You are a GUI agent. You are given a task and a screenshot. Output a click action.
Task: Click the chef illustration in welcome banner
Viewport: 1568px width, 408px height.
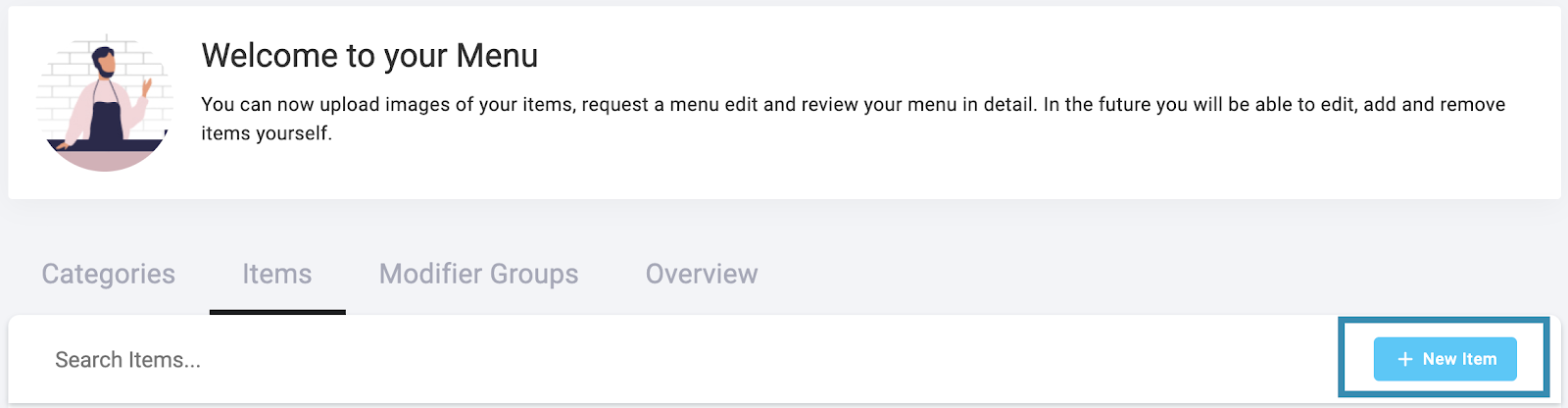tap(106, 103)
